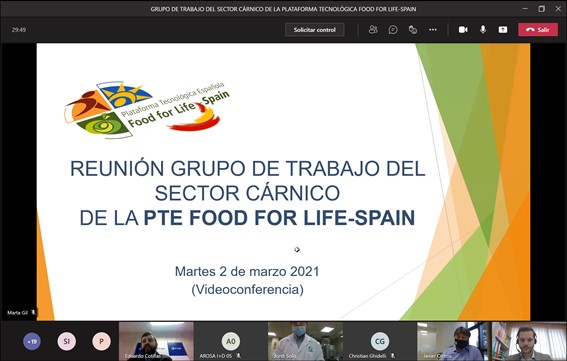Screen dimensions: 567x361
Task: Minimize the Teams meeting window
Action: click(525, 9)
